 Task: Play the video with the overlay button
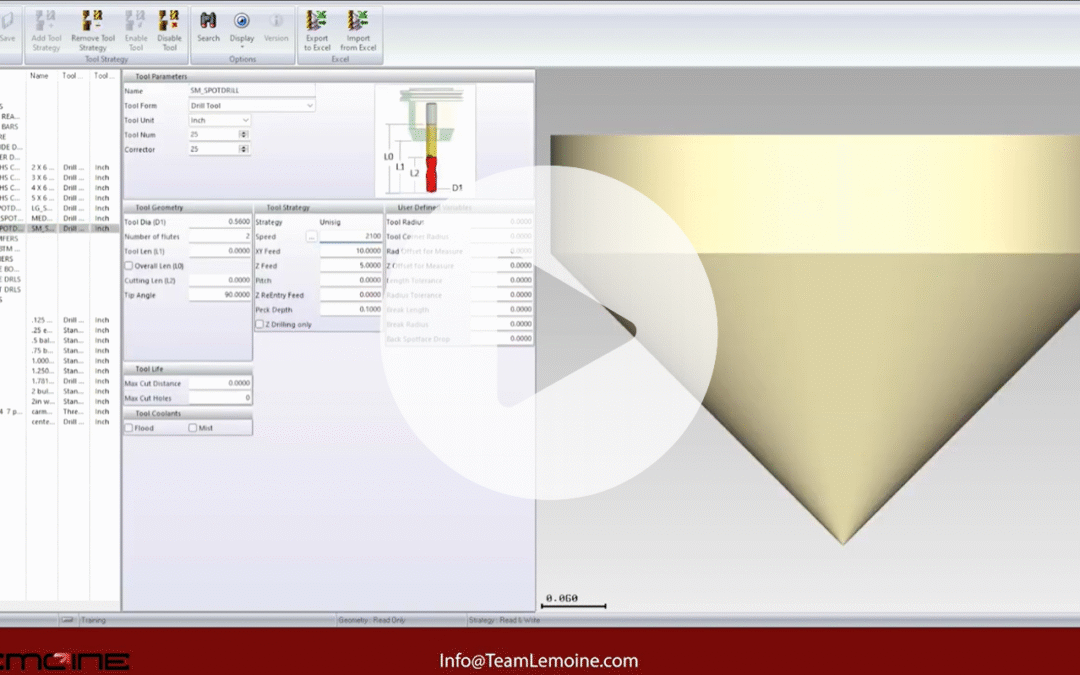point(548,333)
